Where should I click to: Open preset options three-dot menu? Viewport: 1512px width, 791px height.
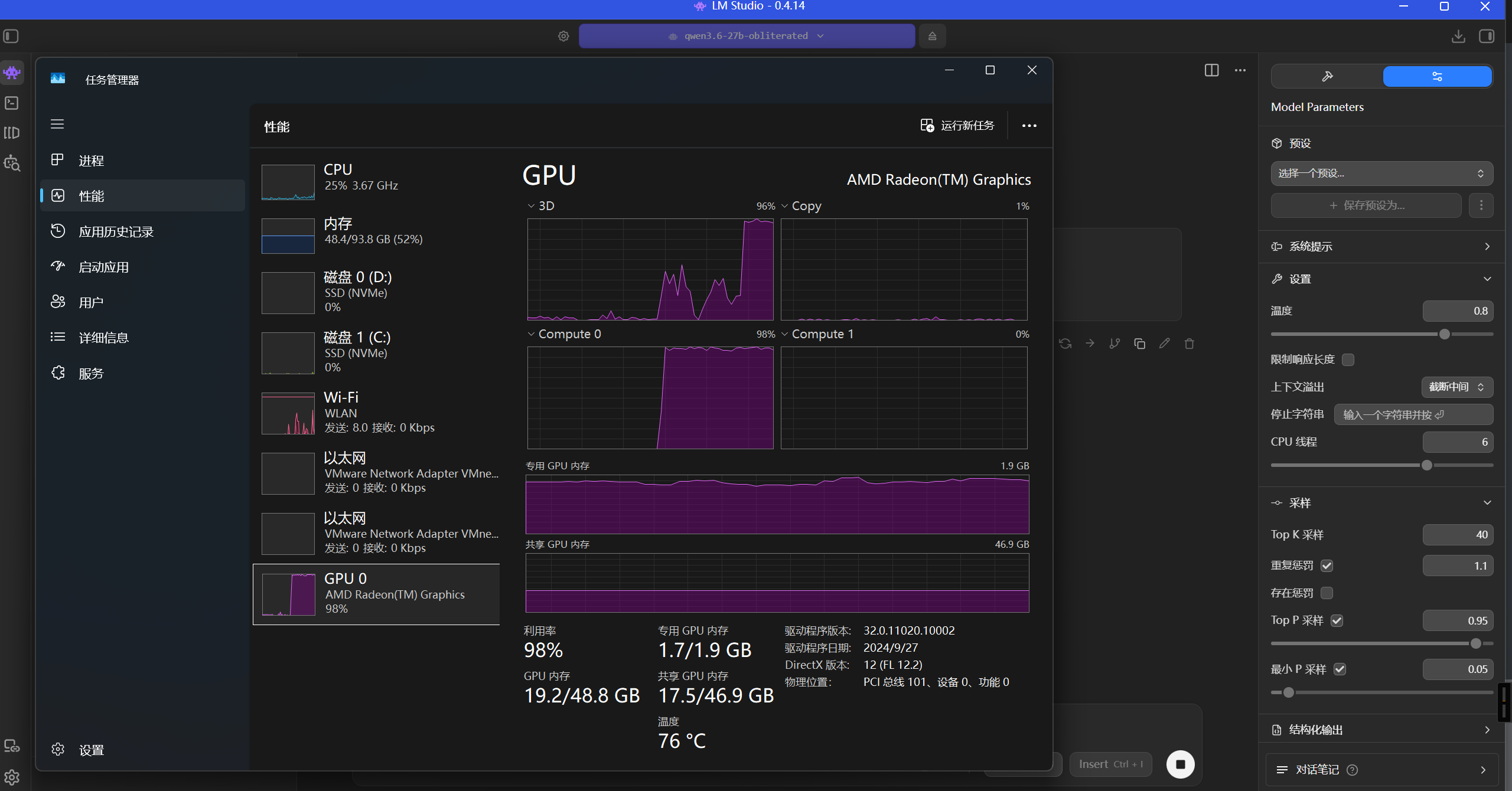[x=1481, y=205]
